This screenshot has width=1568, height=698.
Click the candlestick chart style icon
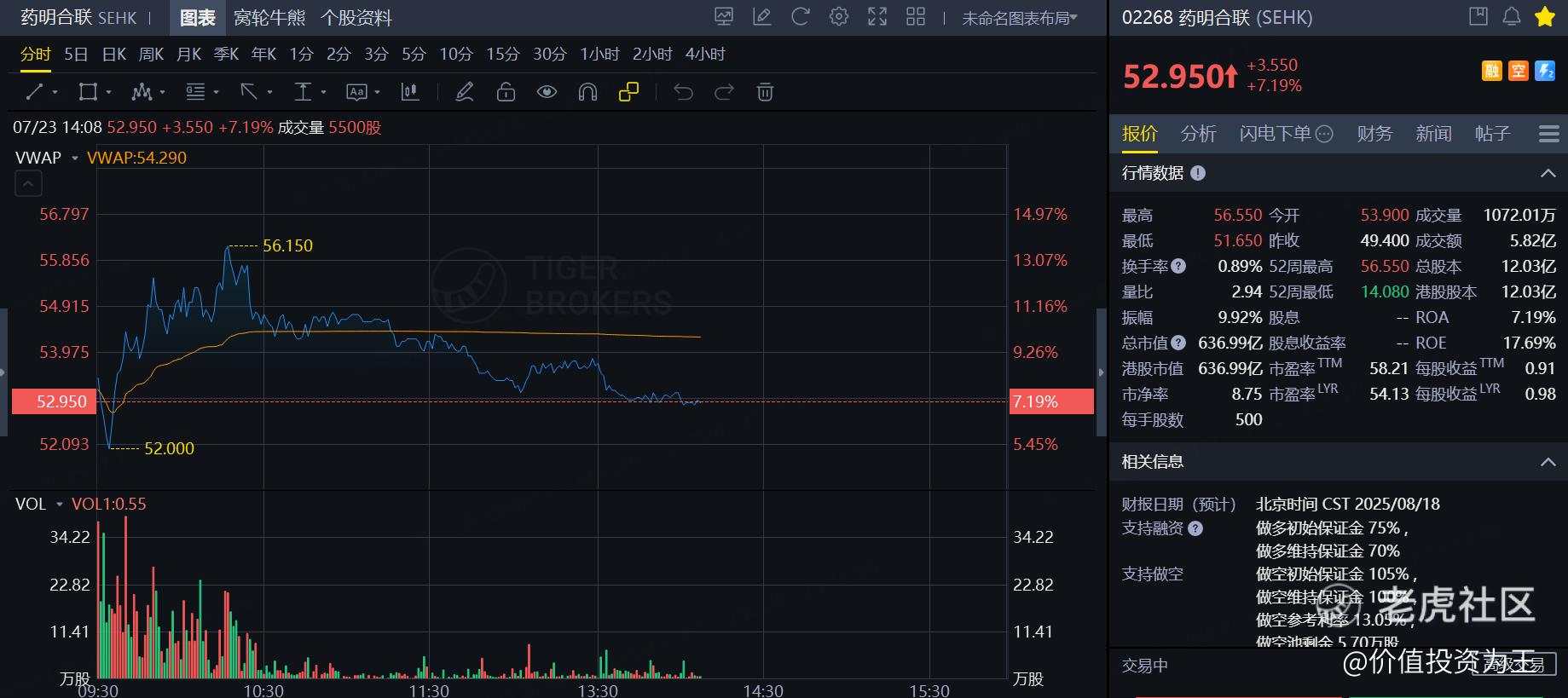click(410, 92)
